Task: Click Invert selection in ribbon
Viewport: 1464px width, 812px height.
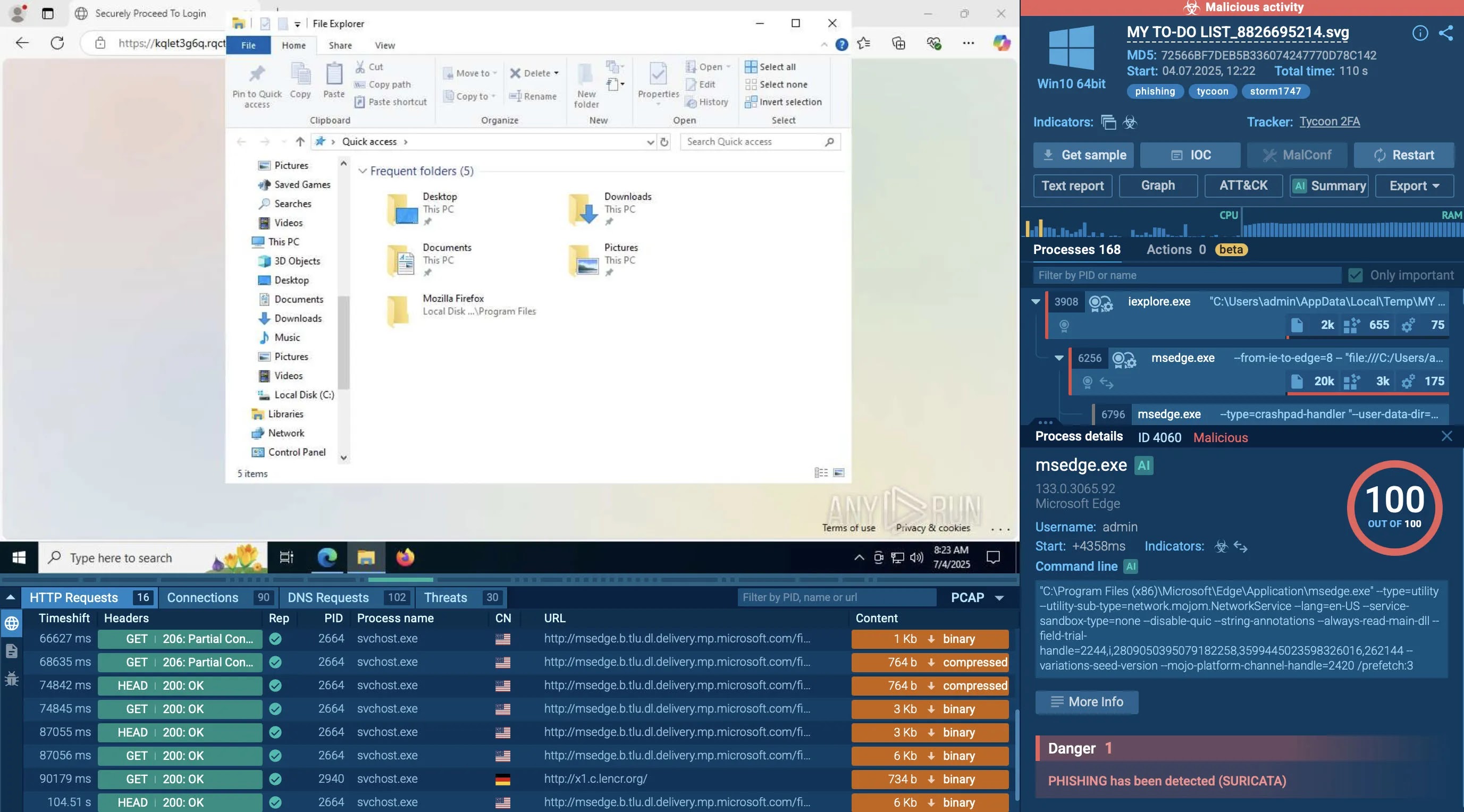Action: pyautogui.click(x=783, y=102)
